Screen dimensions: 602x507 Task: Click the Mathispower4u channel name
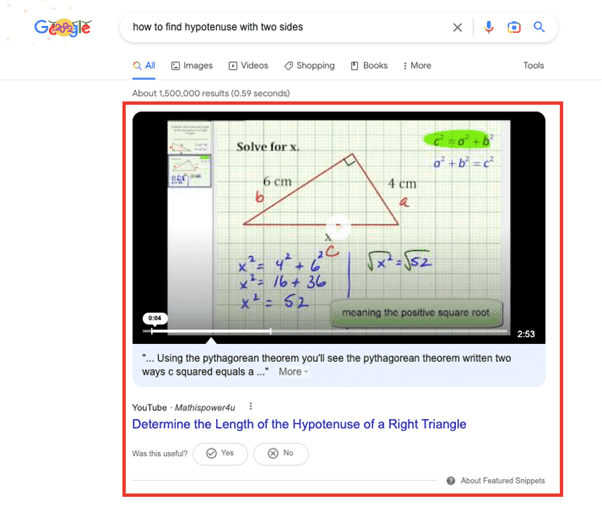point(205,408)
